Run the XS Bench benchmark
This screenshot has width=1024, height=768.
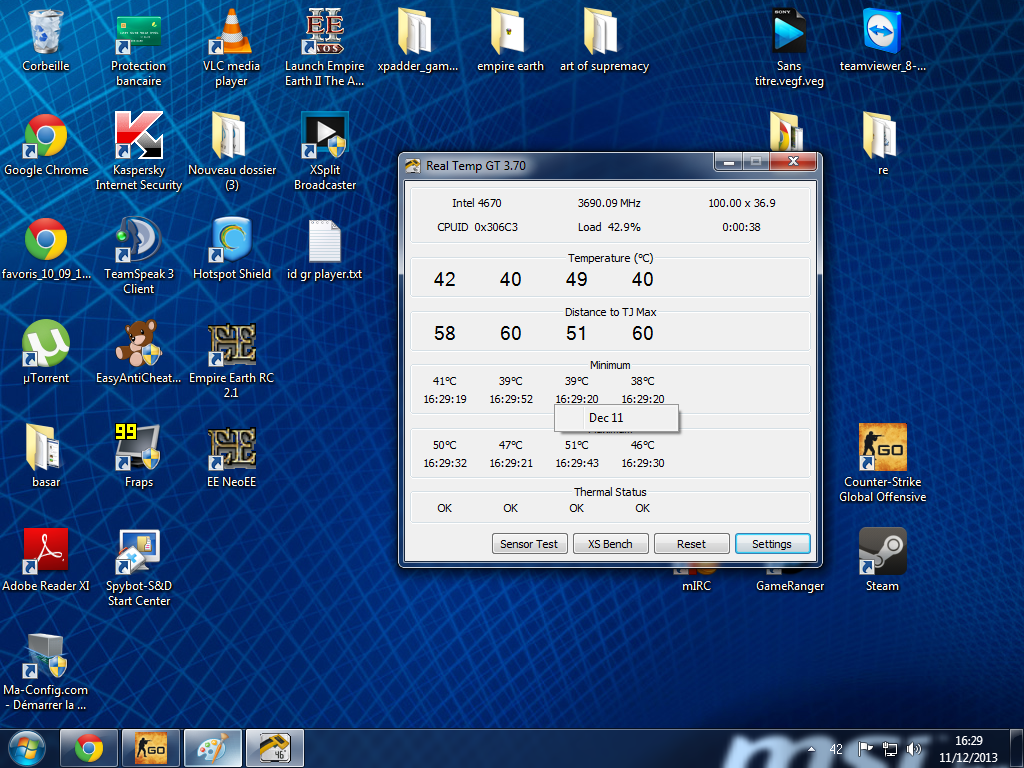pos(610,544)
